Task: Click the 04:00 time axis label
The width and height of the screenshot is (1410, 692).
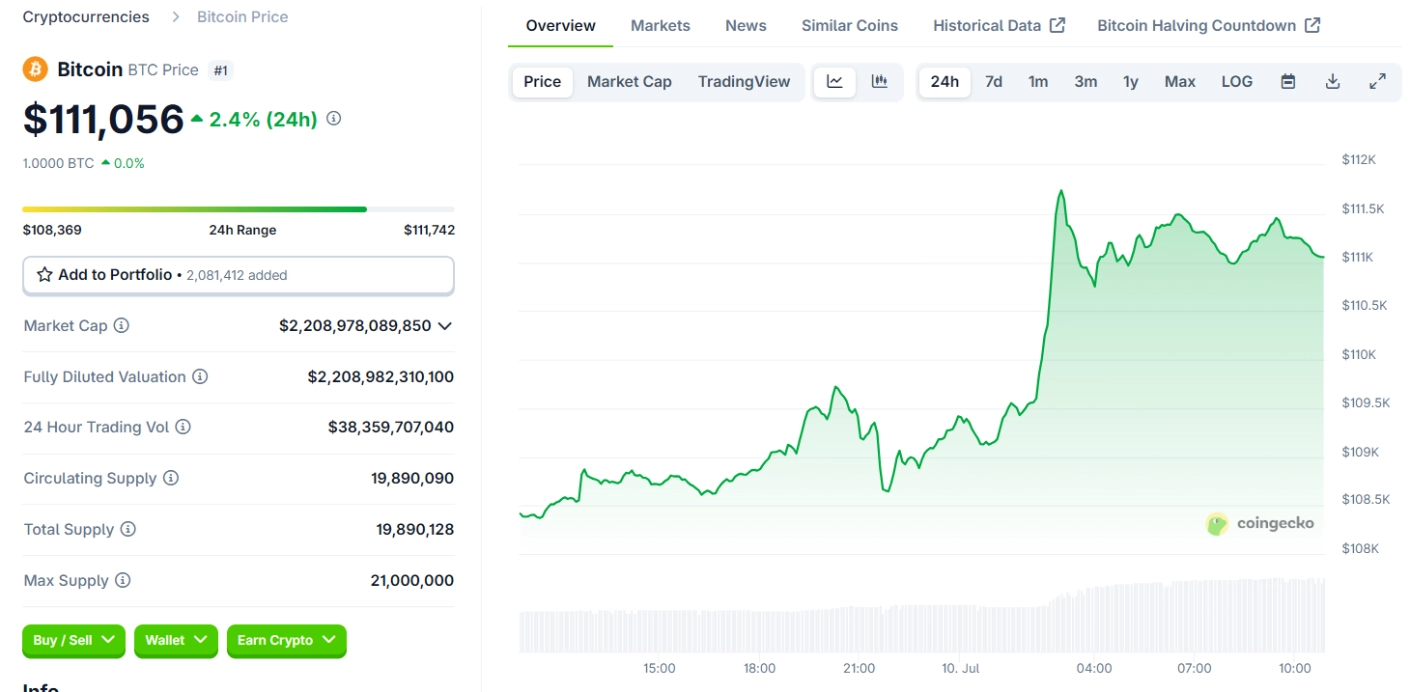Action: point(1094,668)
